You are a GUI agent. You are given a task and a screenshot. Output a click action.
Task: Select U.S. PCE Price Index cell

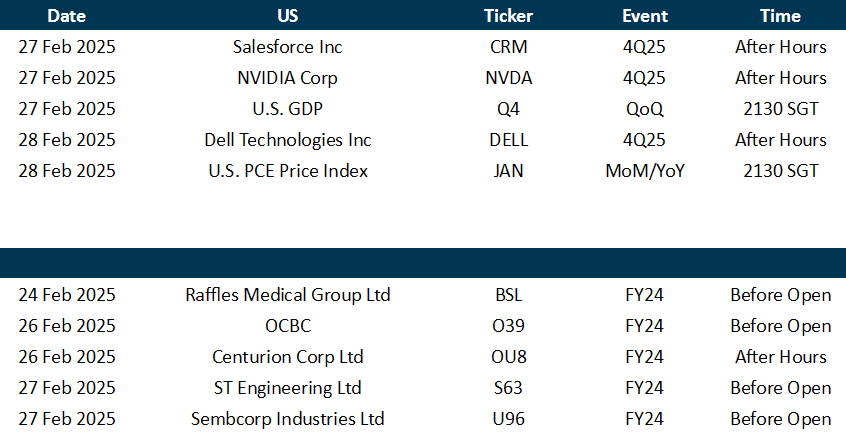(x=288, y=171)
